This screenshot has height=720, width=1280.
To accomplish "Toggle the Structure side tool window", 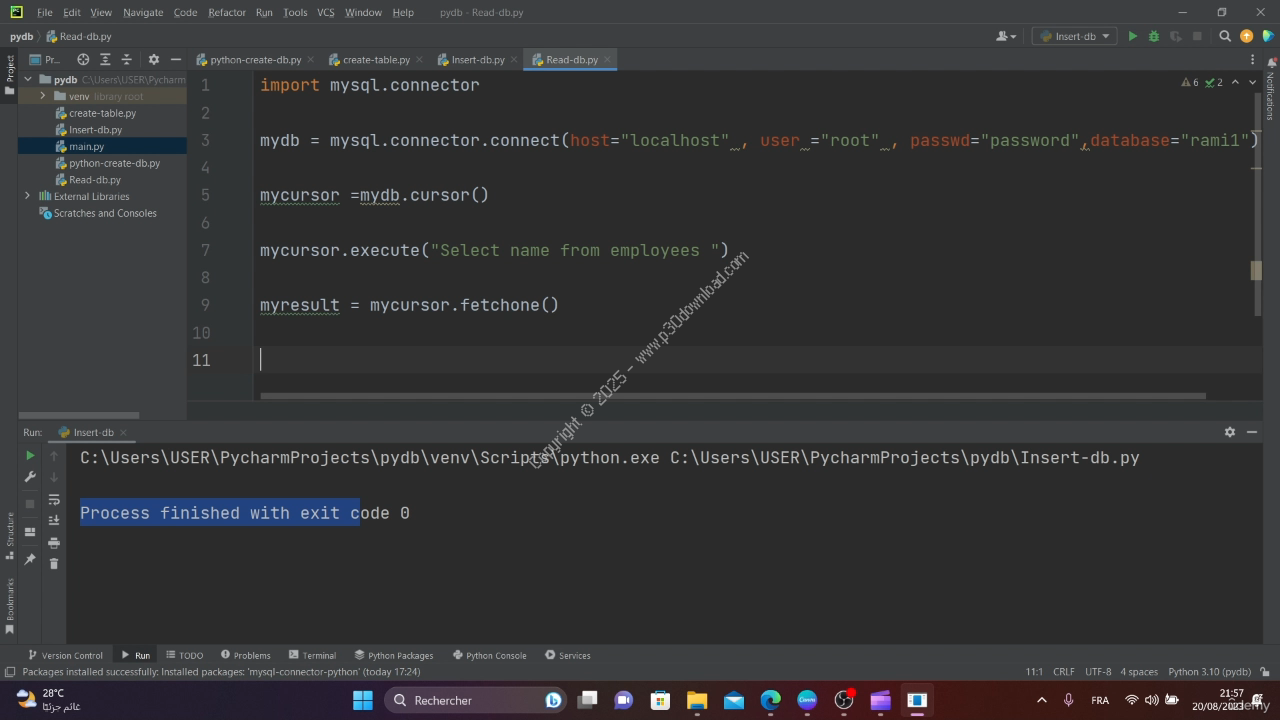I will click(x=10, y=536).
